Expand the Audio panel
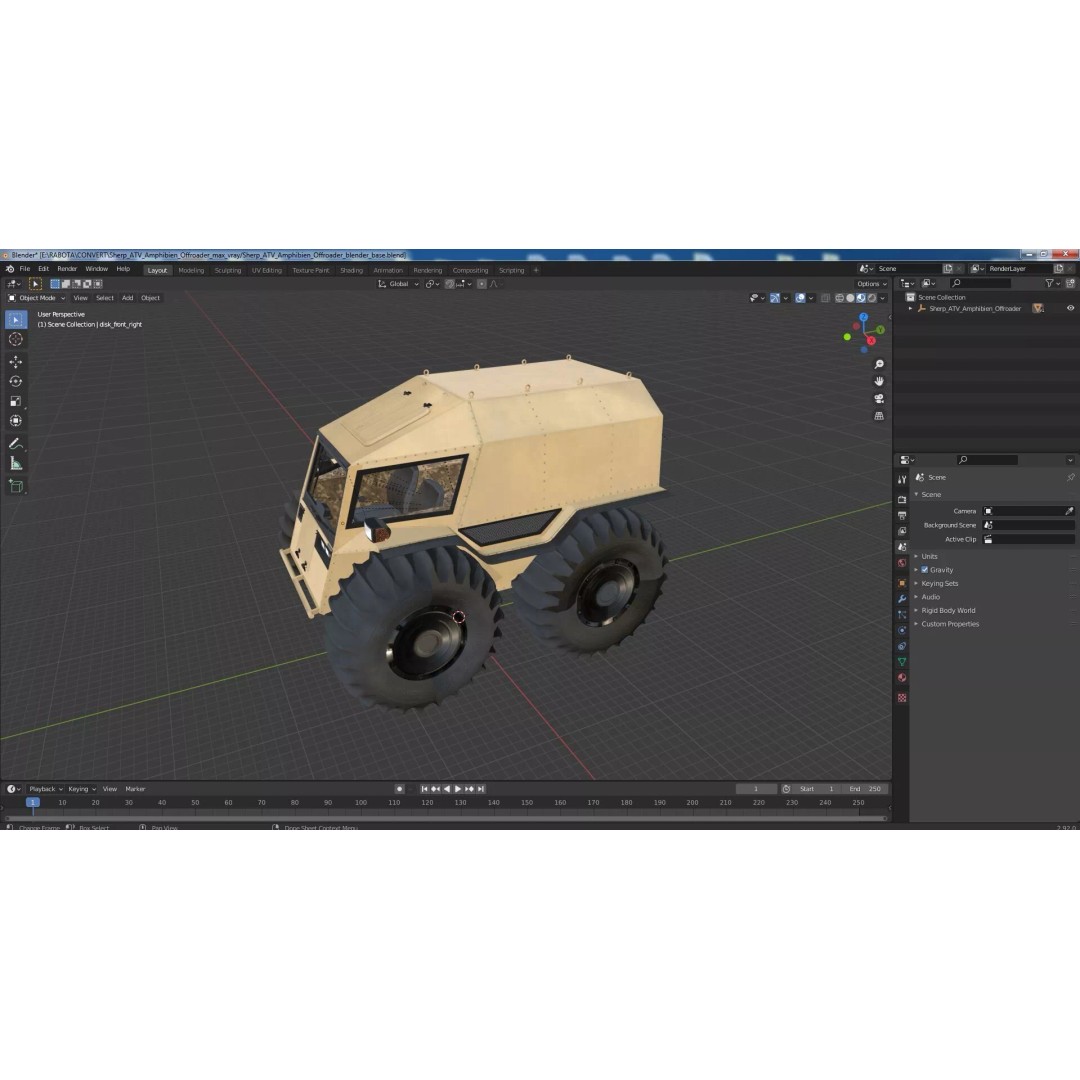 pos(931,596)
